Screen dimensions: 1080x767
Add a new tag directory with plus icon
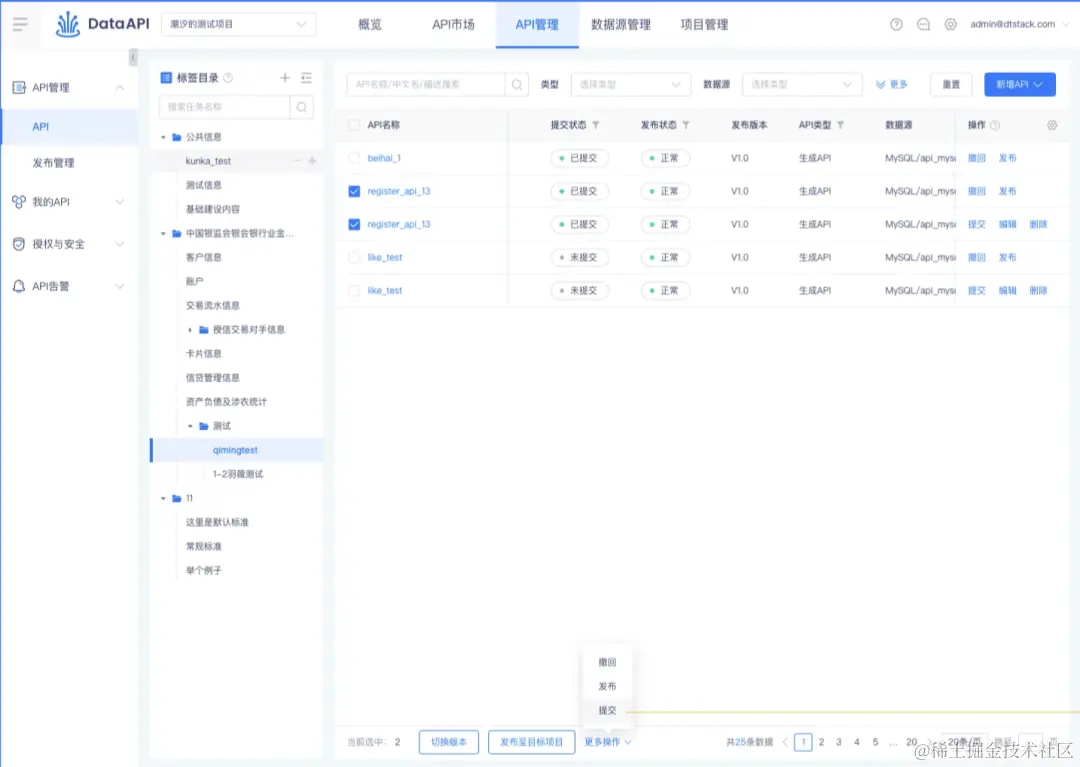point(284,78)
